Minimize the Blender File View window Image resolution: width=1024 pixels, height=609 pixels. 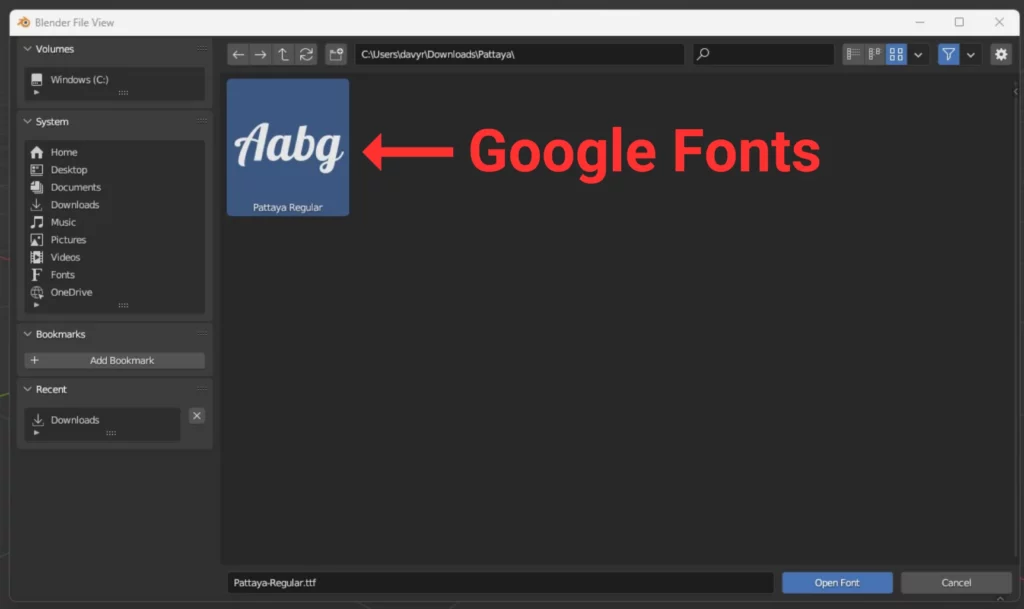point(920,22)
